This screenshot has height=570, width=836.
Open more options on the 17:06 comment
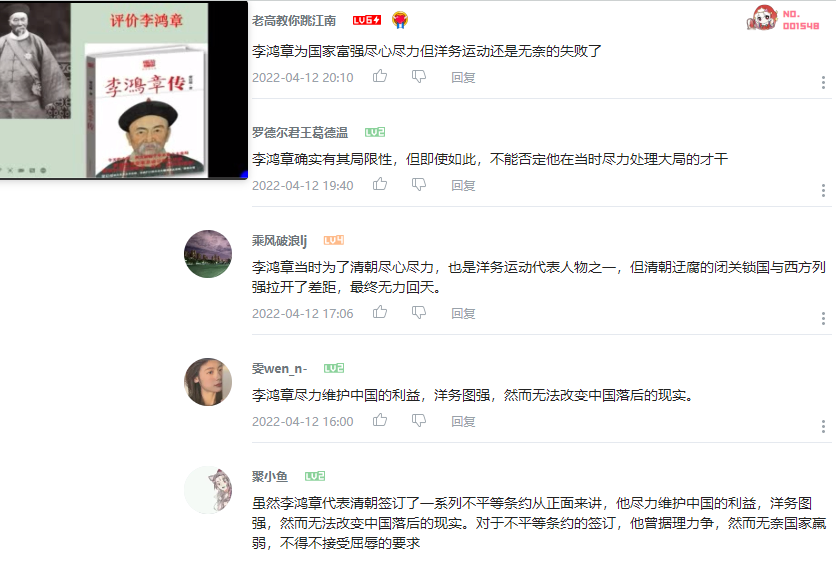coord(823,318)
